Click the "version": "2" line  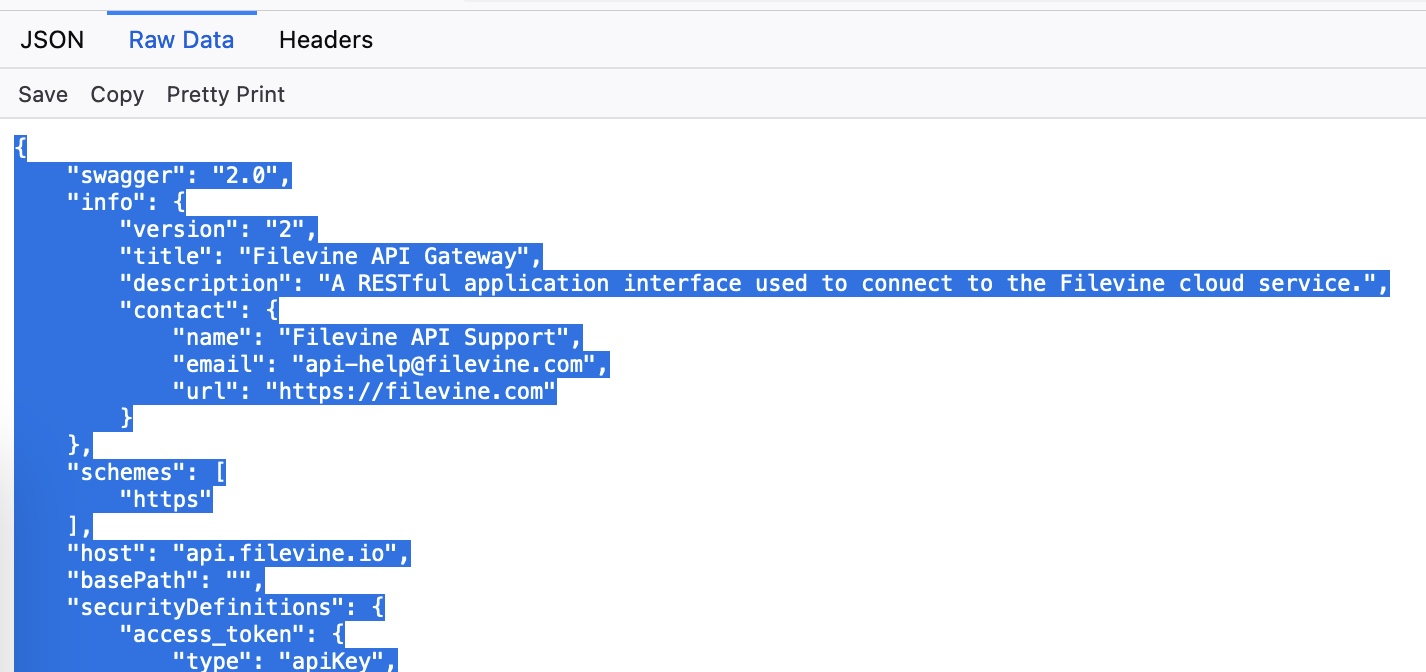(x=219, y=230)
